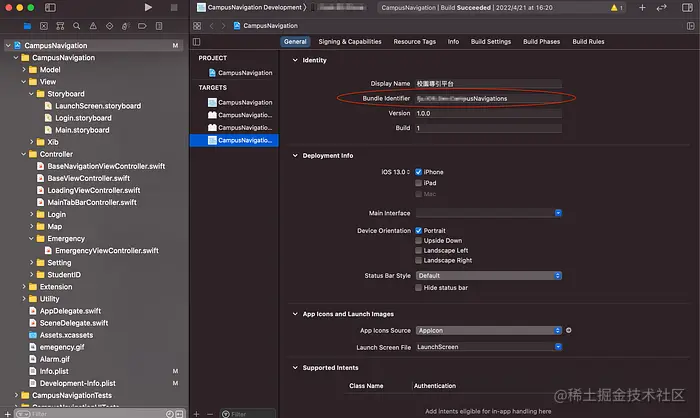The height and width of the screenshot is (418, 700).
Task: Open the Status Bar Style dropdown
Action: [x=488, y=276]
